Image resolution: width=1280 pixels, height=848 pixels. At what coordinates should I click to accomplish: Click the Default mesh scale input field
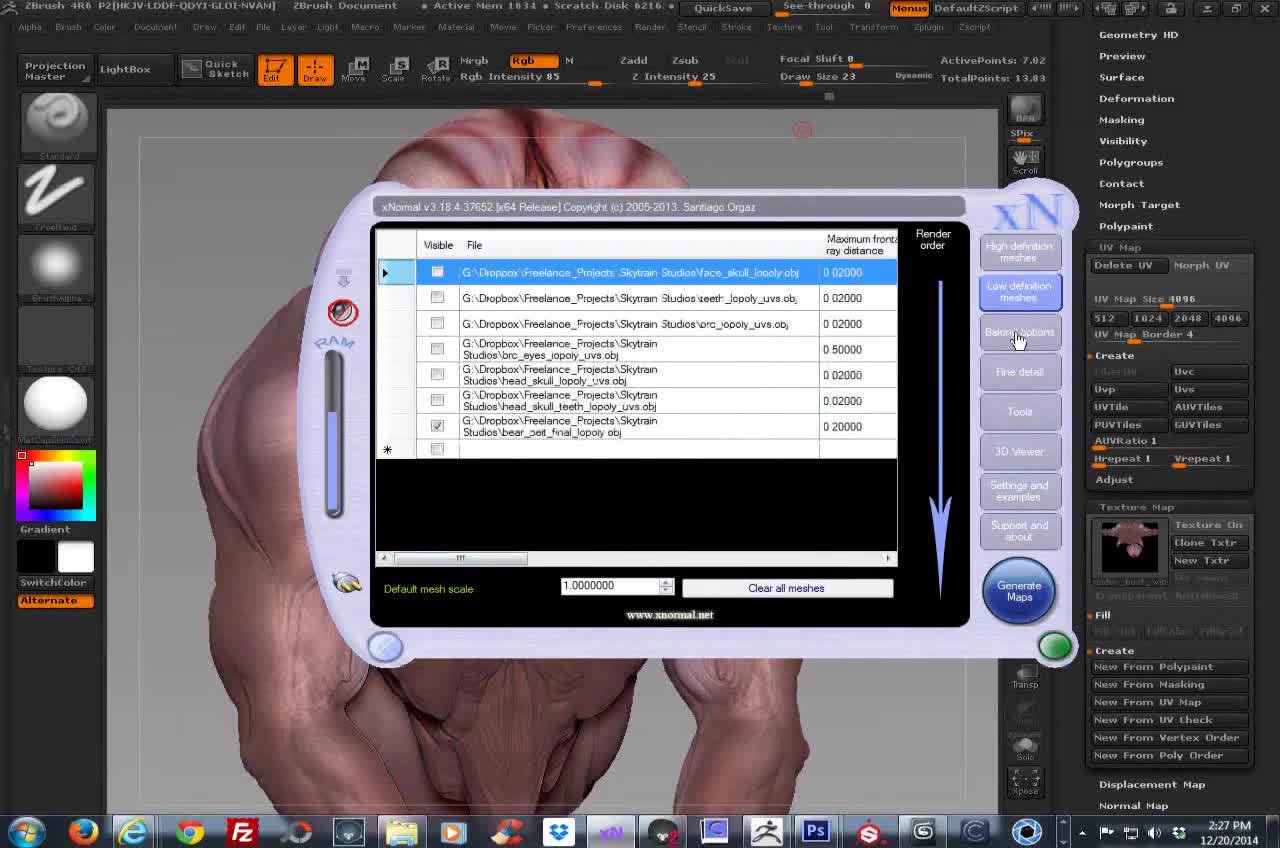(x=610, y=586)
